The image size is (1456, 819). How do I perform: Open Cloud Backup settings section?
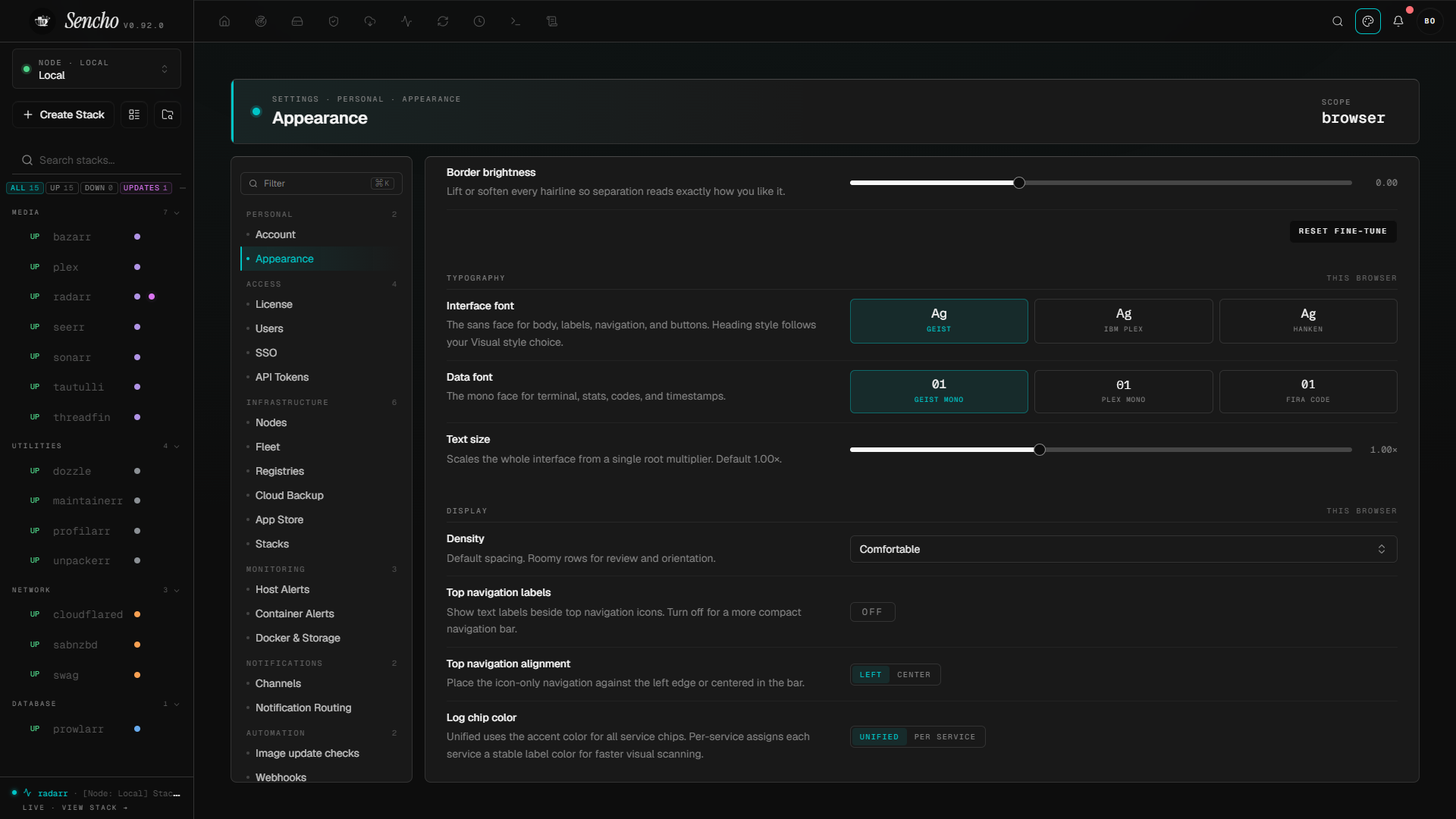[x=290, y=496]
